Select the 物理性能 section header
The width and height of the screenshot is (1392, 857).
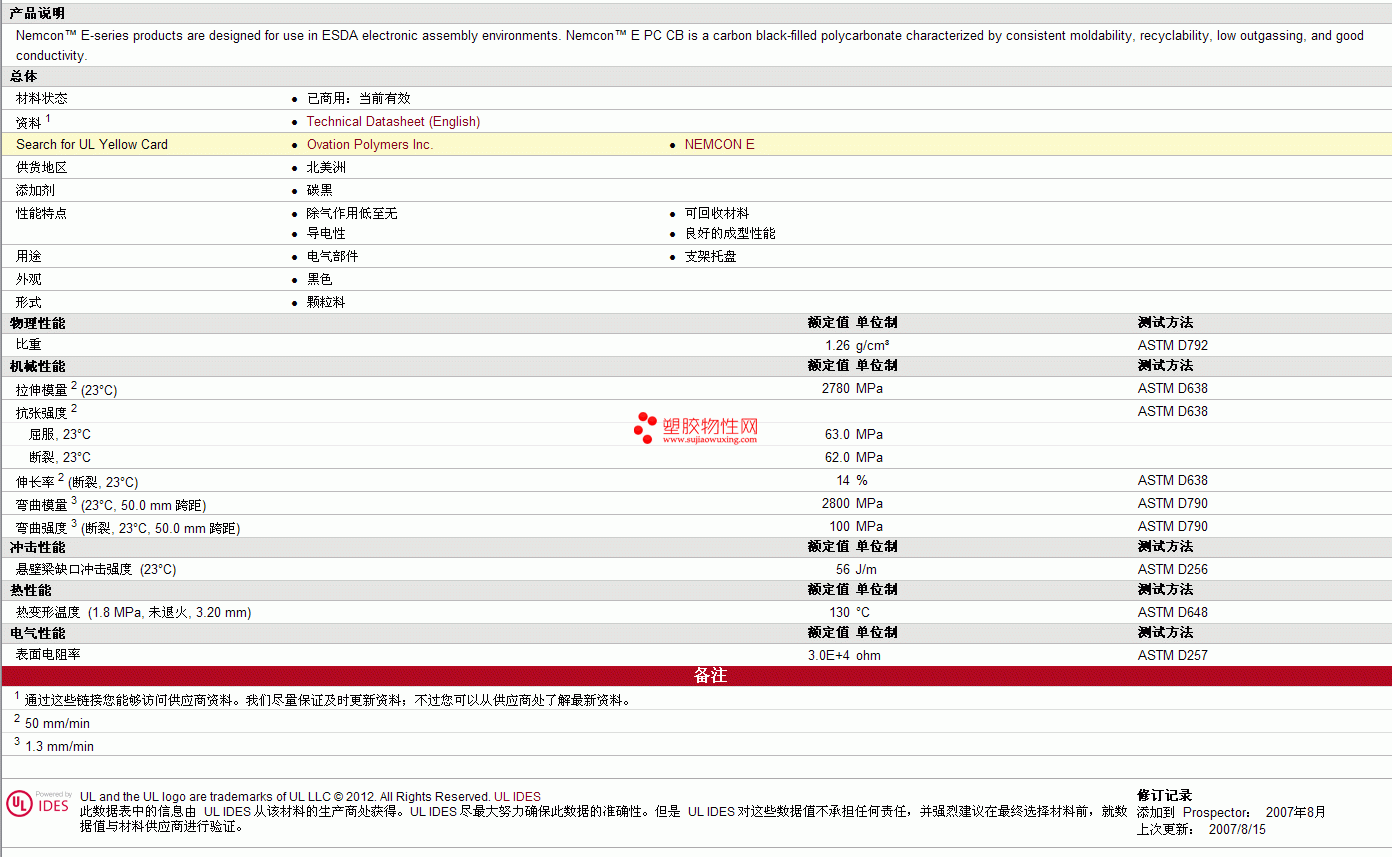tap(38, 323)
